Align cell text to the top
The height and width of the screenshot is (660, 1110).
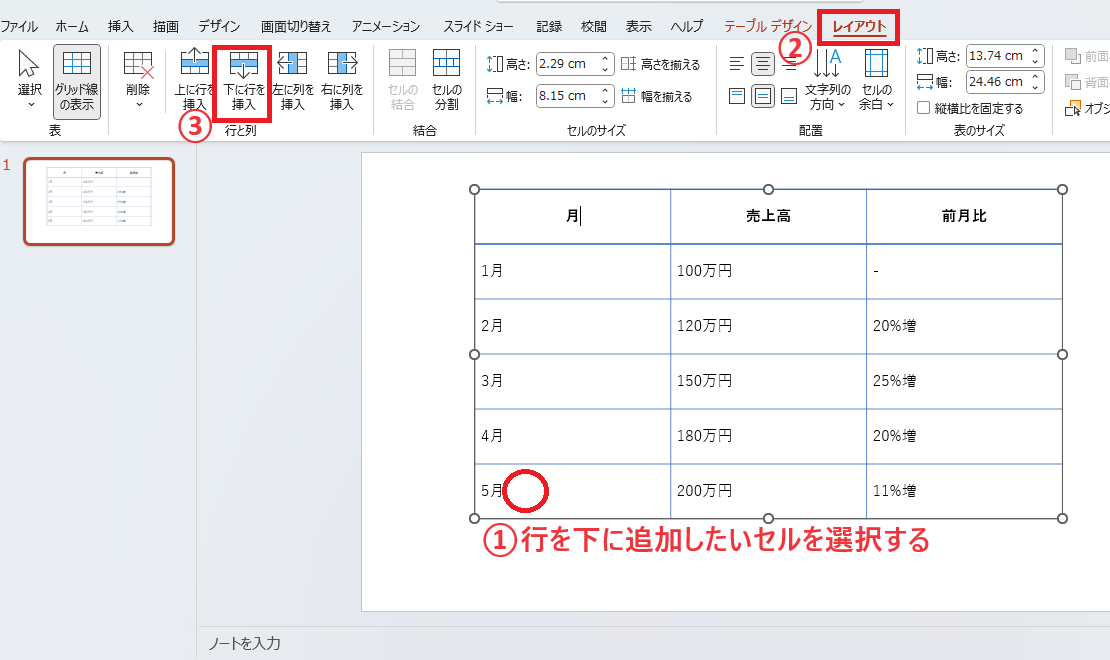click(737, 97)
